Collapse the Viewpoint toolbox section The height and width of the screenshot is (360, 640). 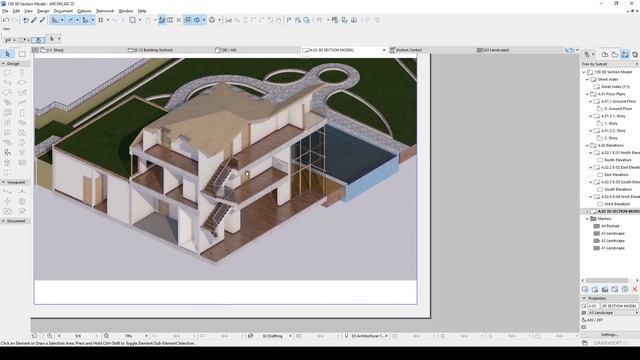[3, 182]
